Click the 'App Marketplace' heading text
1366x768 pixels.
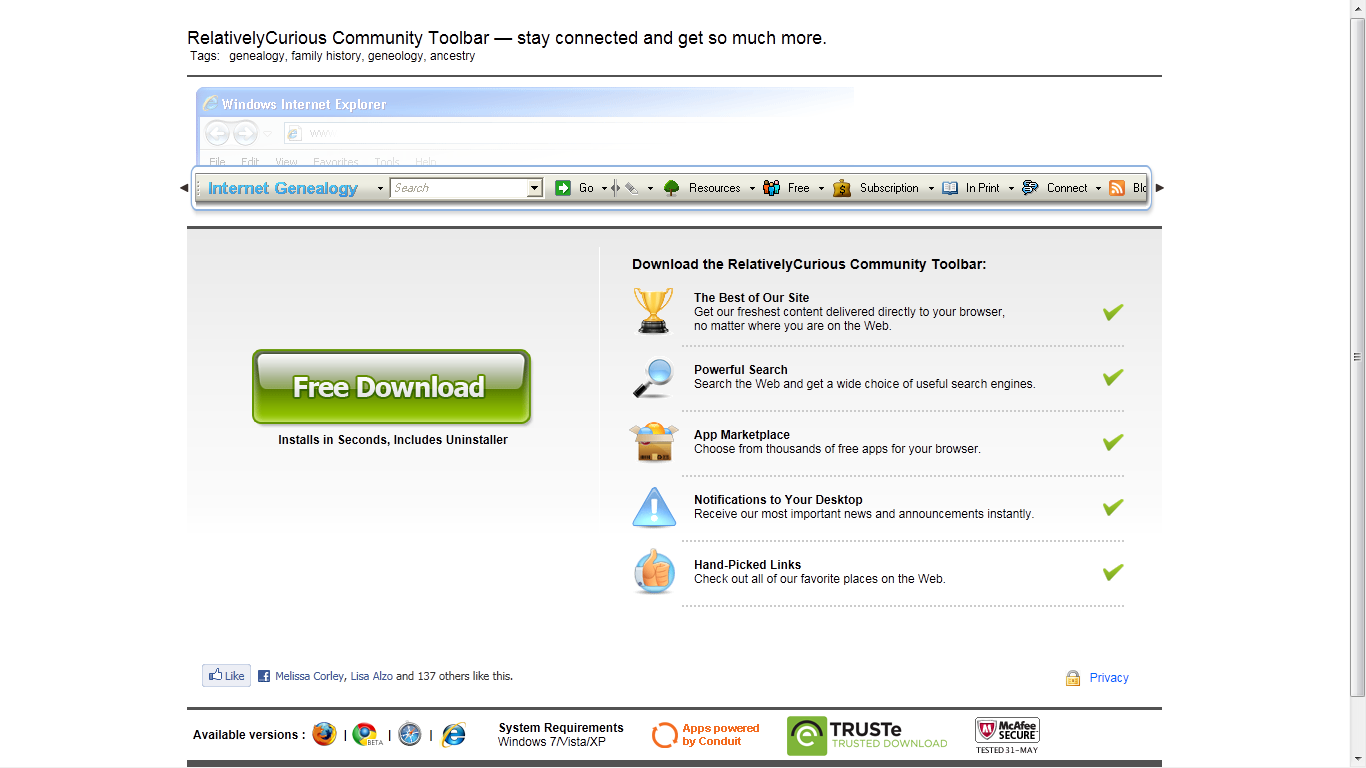click(x=742, y=435)
